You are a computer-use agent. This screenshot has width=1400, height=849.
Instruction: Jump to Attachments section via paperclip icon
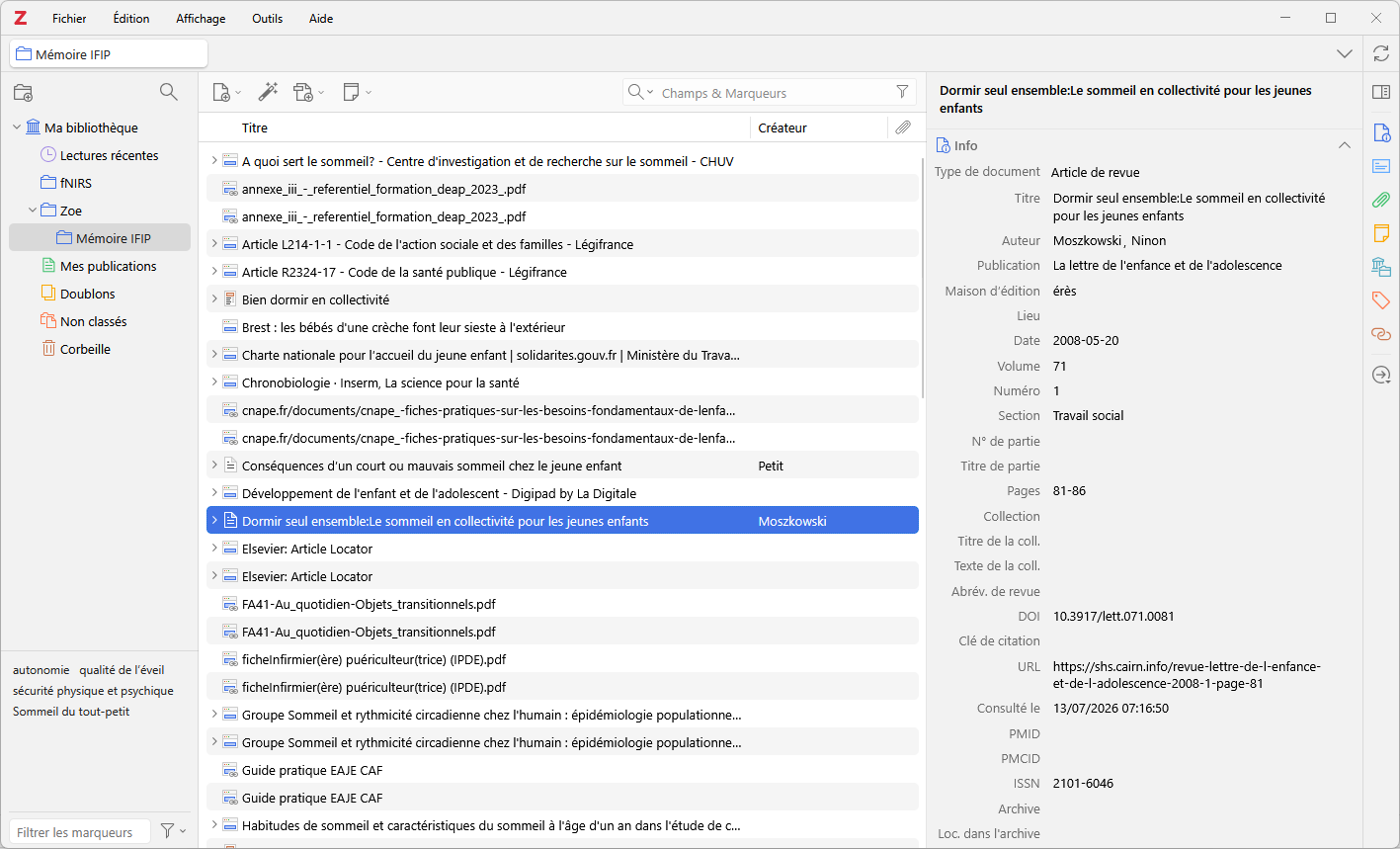coord(1381,200)
